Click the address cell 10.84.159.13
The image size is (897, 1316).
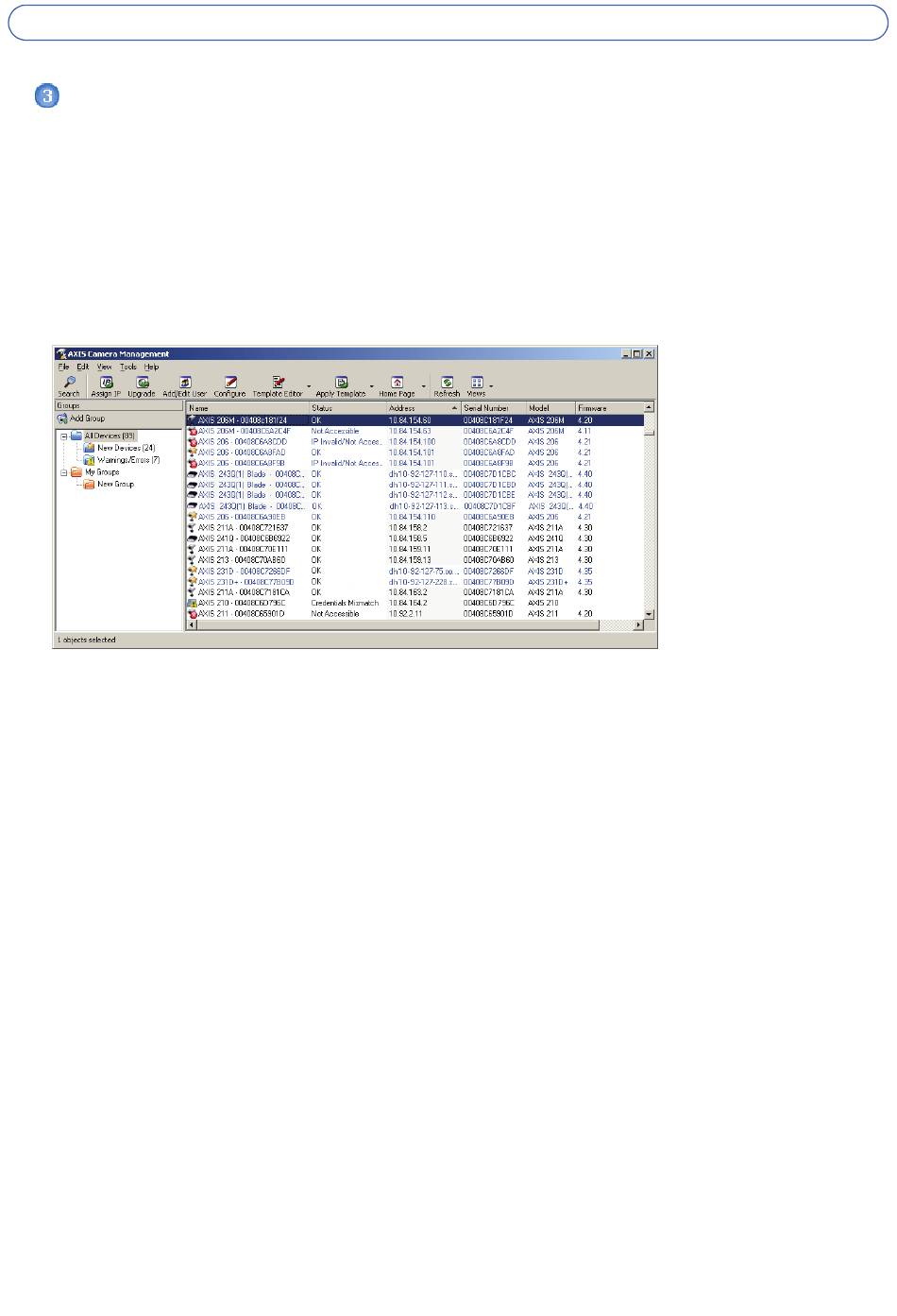coord(410,560)
